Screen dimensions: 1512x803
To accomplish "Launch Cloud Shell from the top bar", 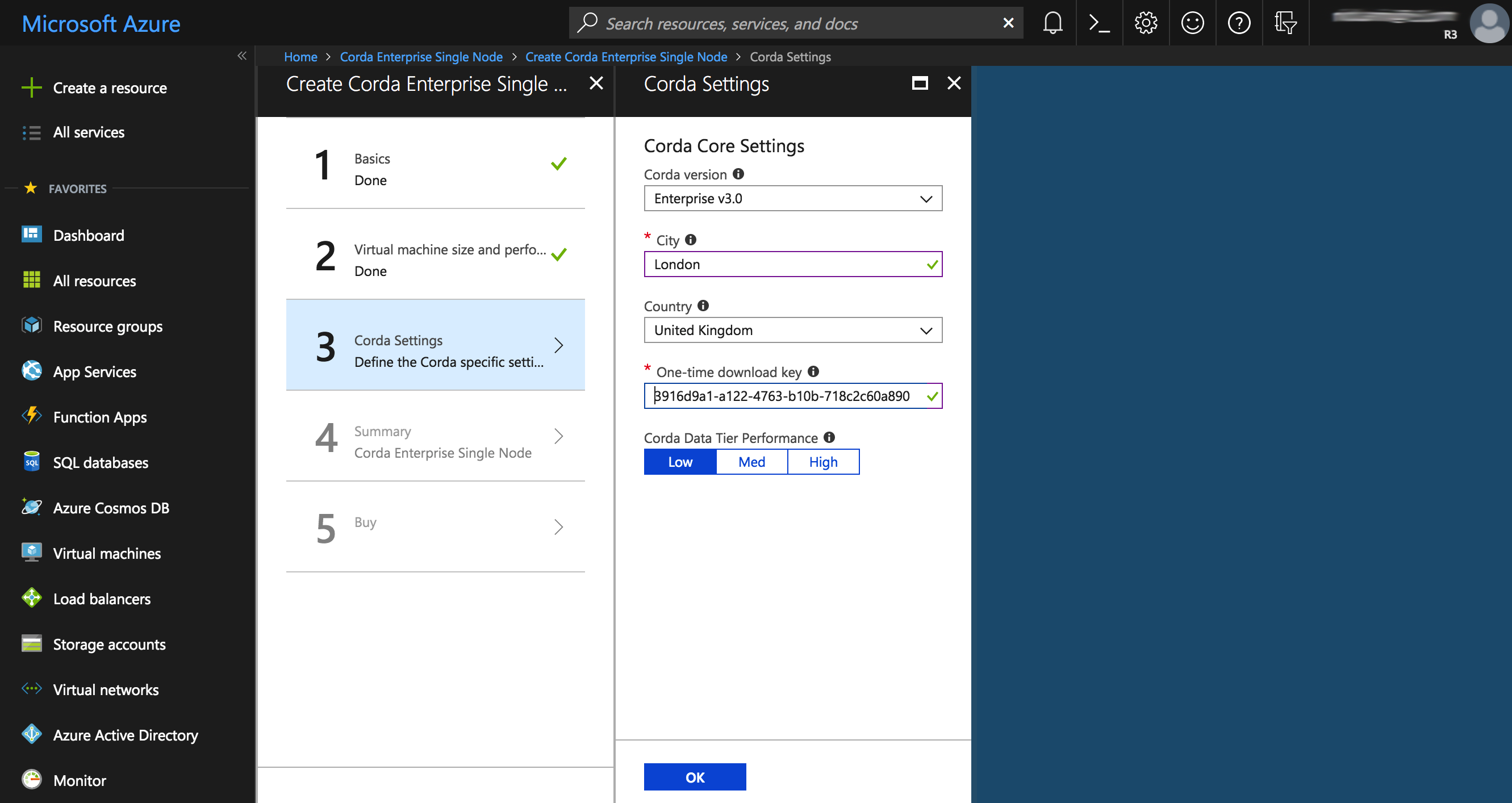I will [1099, 23].
